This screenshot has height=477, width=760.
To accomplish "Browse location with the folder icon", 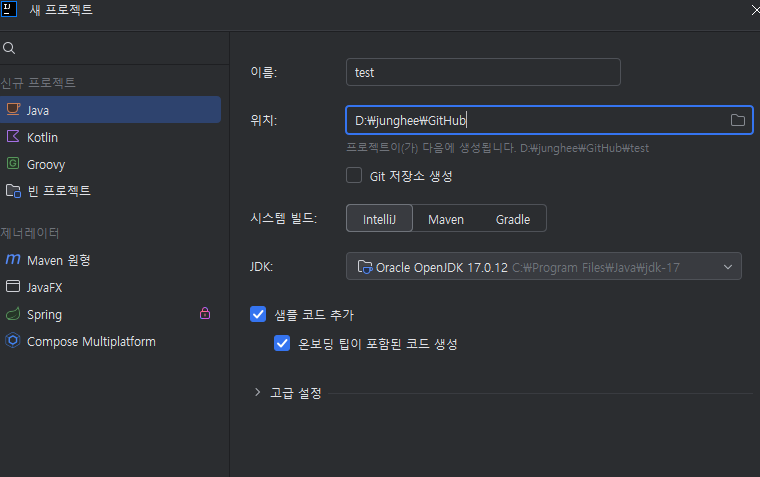I will pyautogui.click(x=738, y=120).
